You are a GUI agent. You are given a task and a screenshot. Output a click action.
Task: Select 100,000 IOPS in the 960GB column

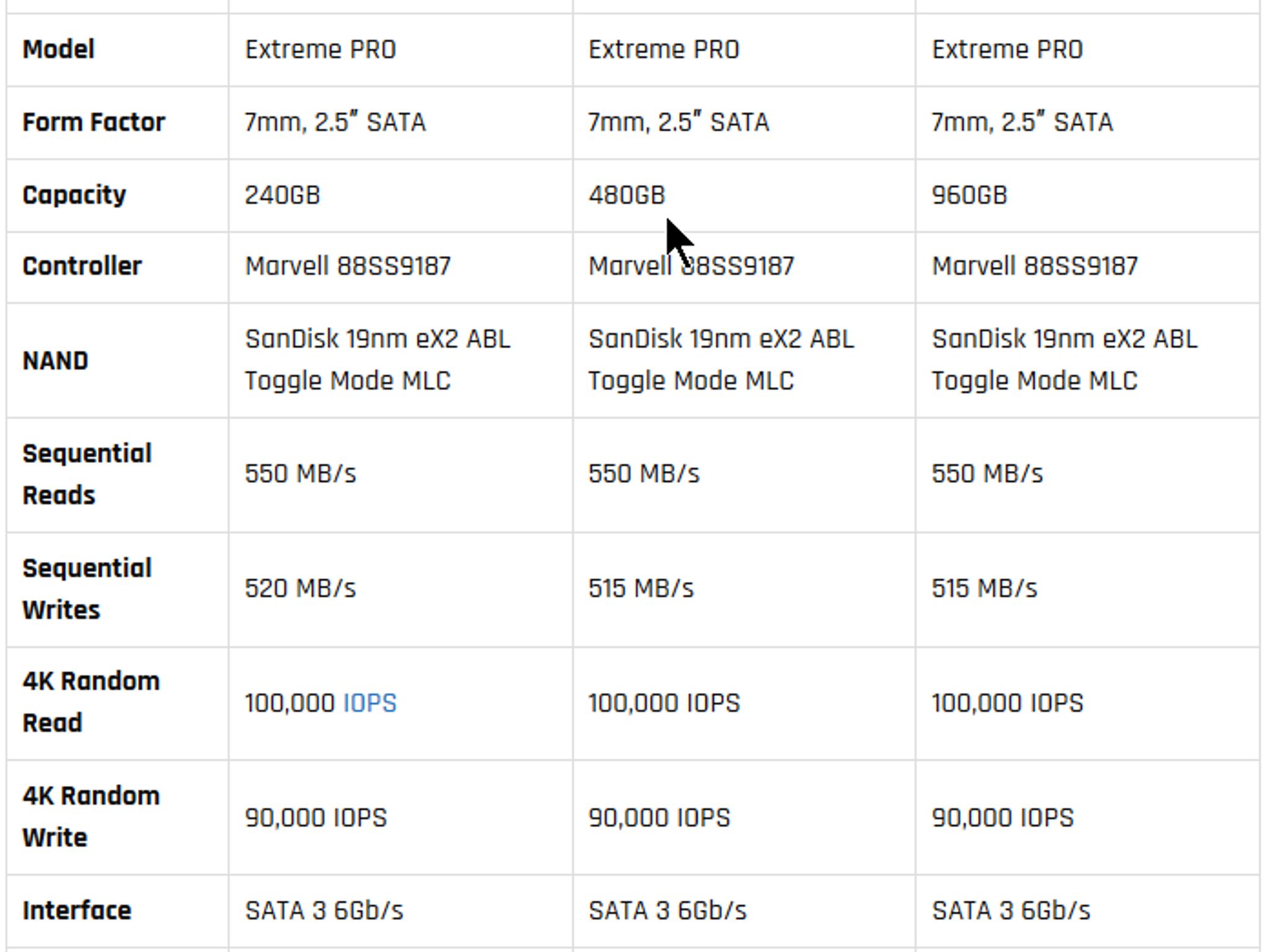coord(1008,703)
